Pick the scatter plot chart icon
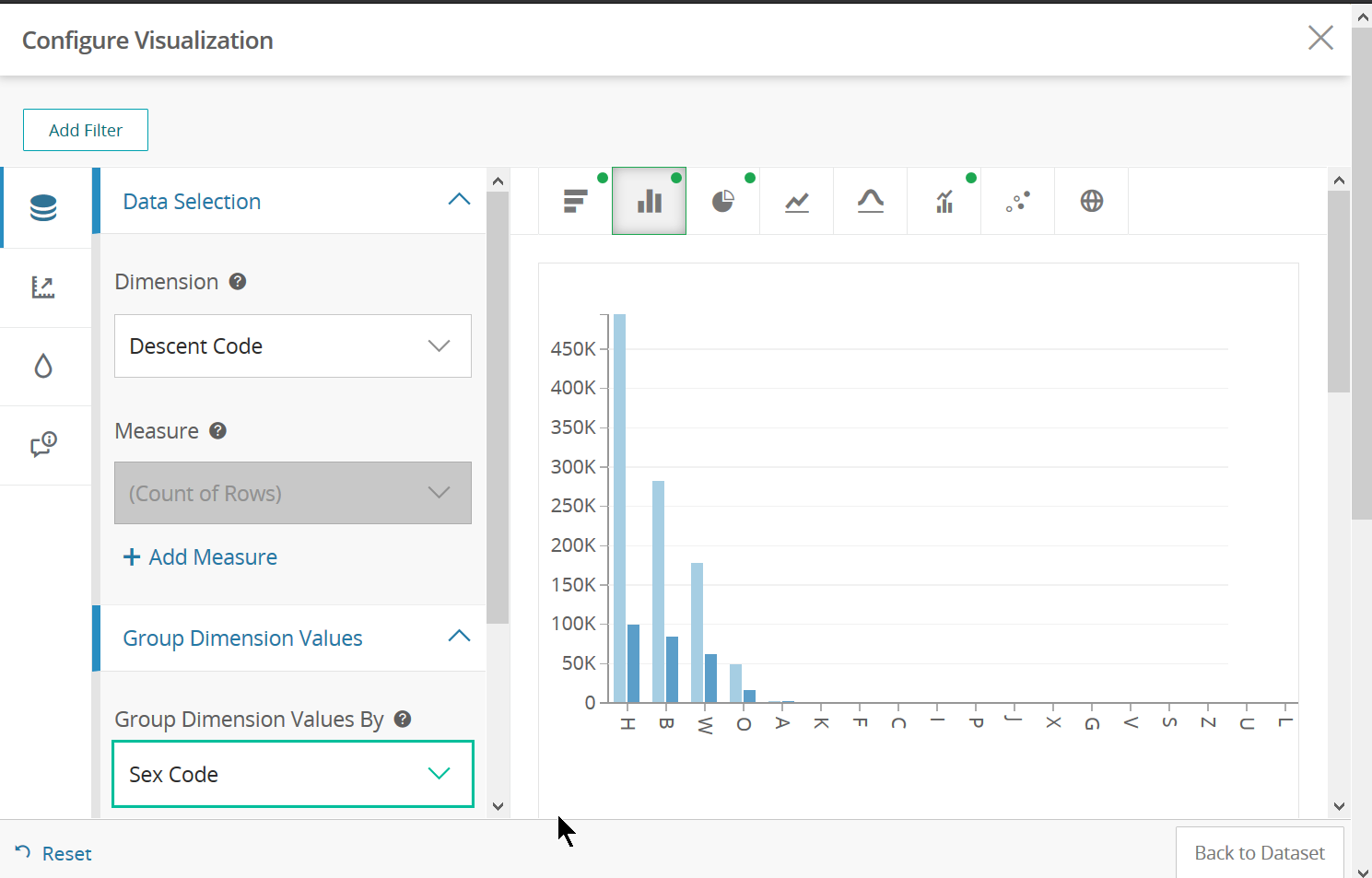Image resolution: width=1372 pixels, height=878 pixels. click(x=1018, y=201)
